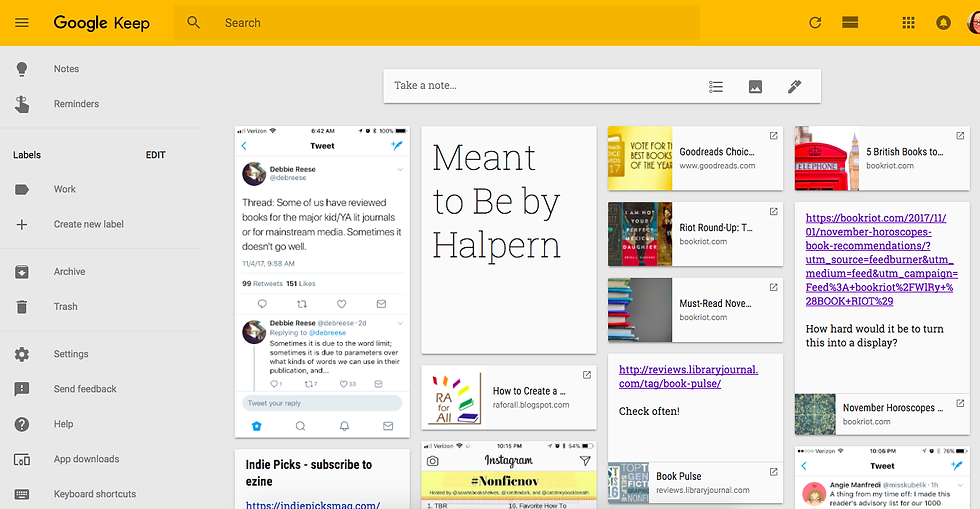Edit labels via the EDIT button

pyautogui.click(x=156, y=155)
